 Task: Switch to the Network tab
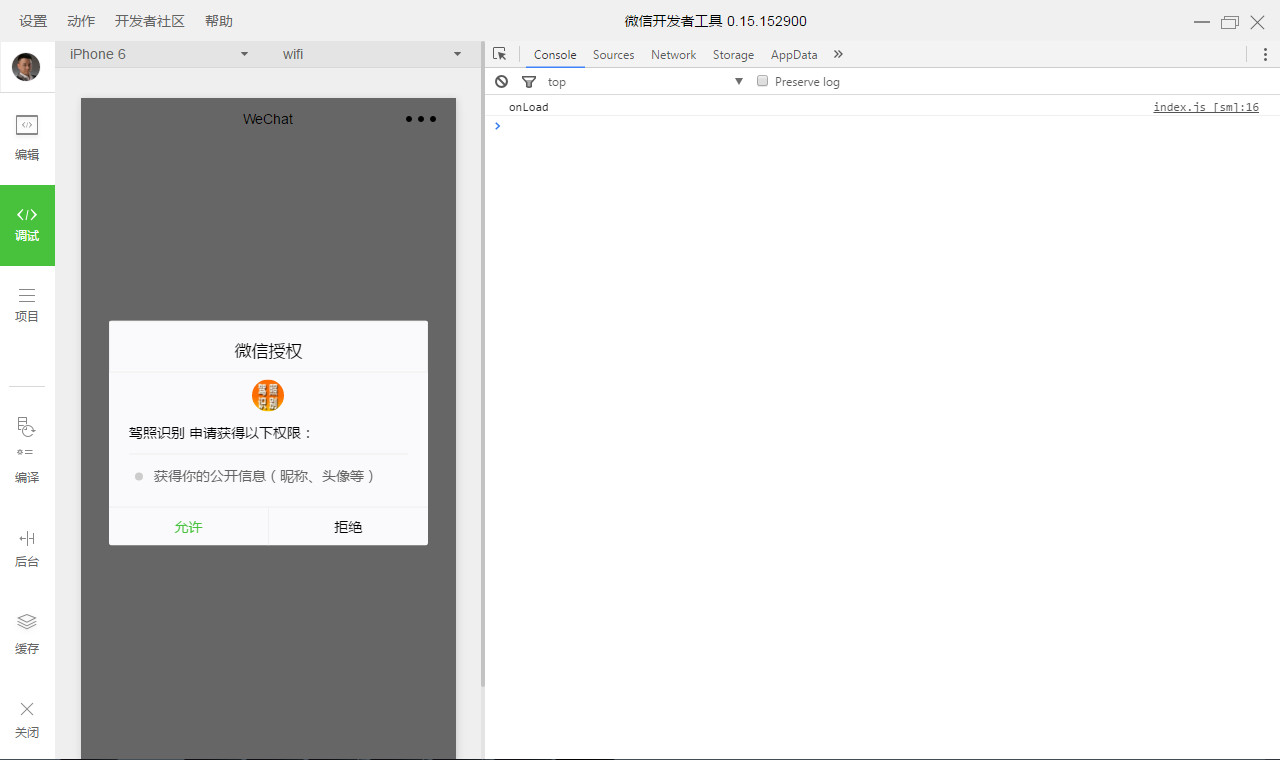tap(673, 55)
